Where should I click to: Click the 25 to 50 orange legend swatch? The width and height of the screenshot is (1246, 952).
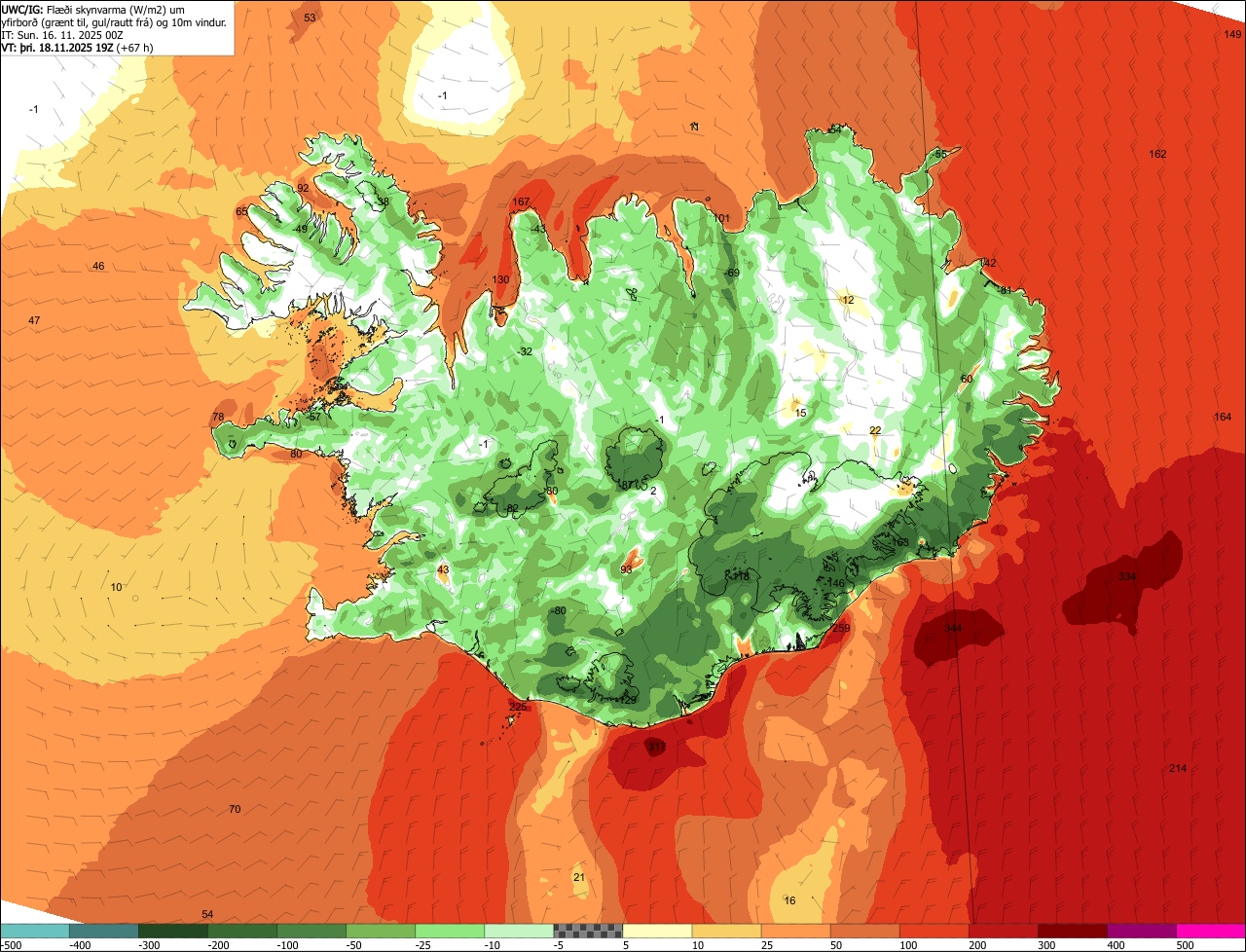(795, 931)
